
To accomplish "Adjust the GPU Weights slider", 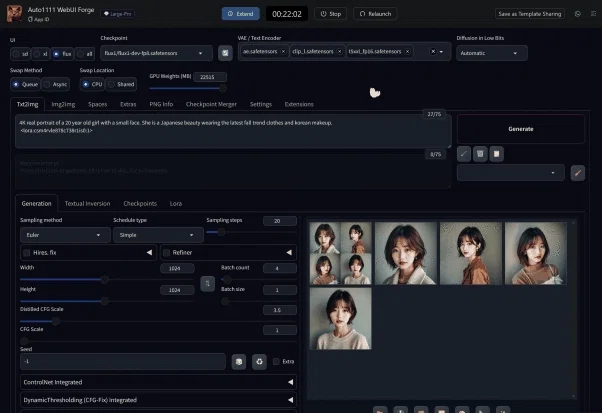I will click(188, 88).
